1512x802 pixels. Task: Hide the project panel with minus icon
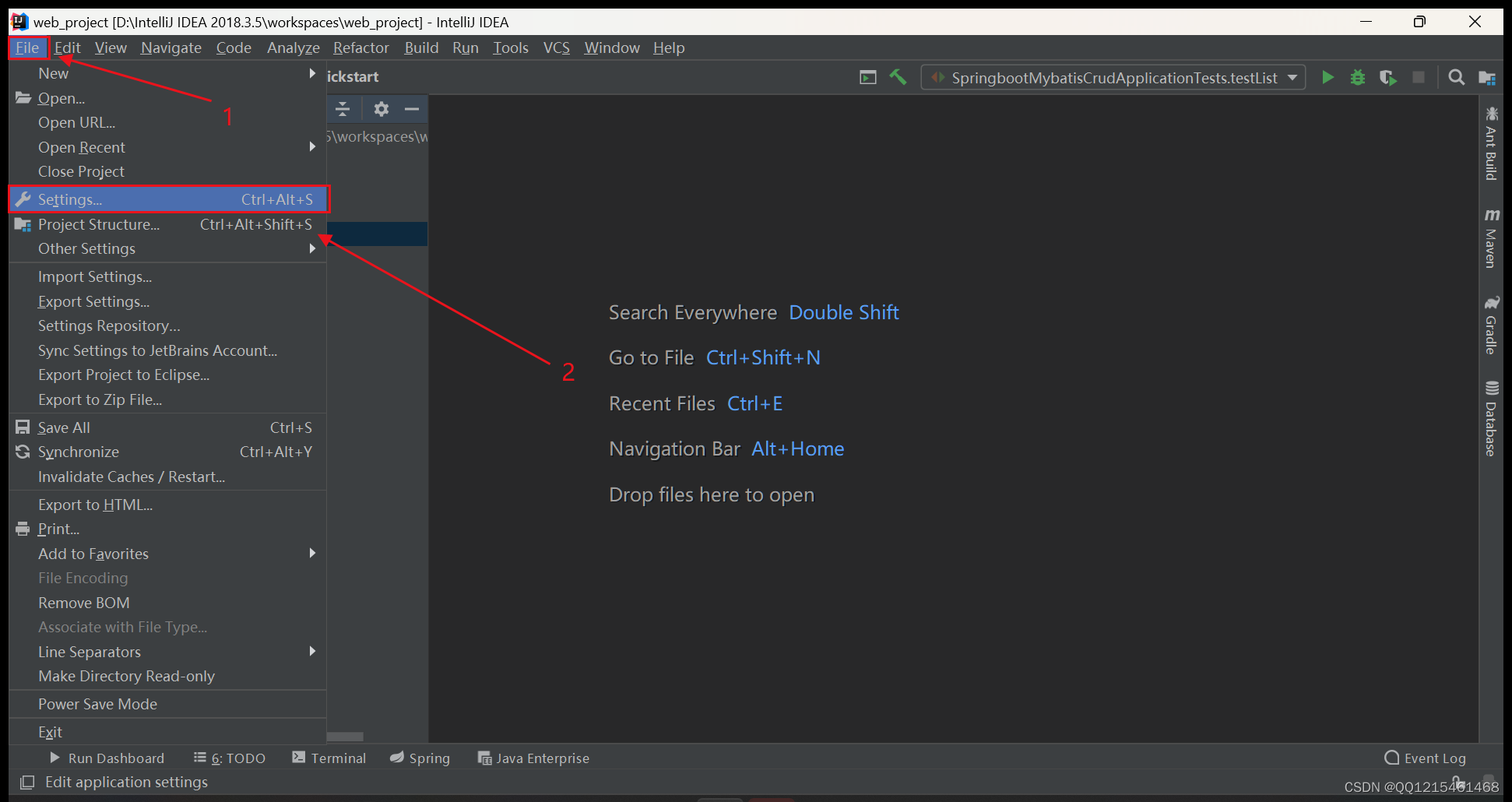click(x=412, y=109)
